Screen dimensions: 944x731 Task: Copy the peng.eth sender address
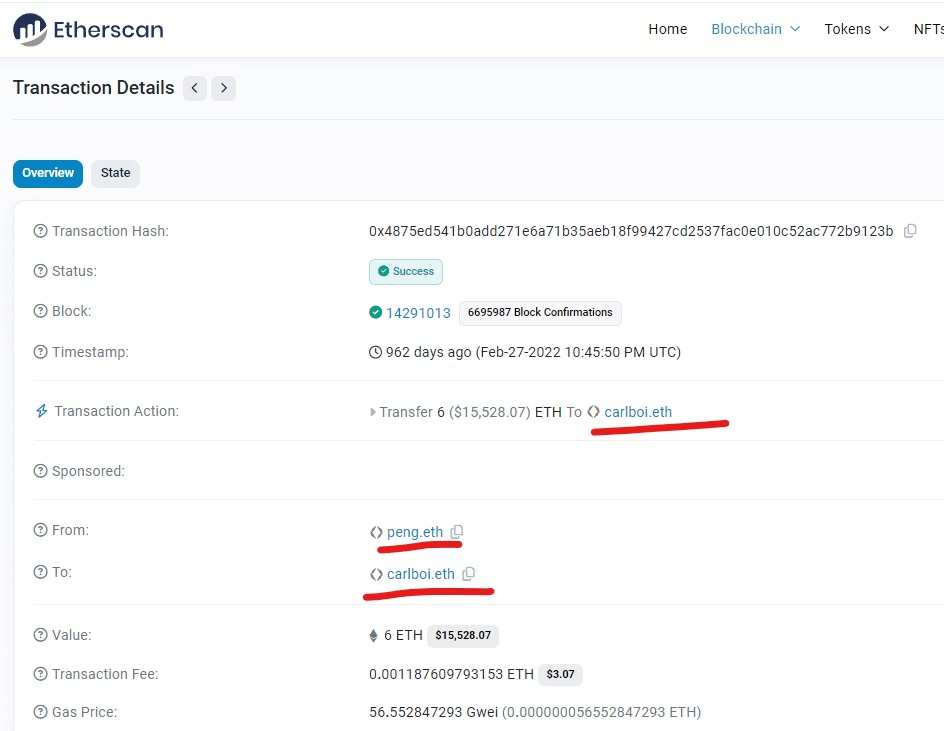pyautogui.click(x=457, y=532)
